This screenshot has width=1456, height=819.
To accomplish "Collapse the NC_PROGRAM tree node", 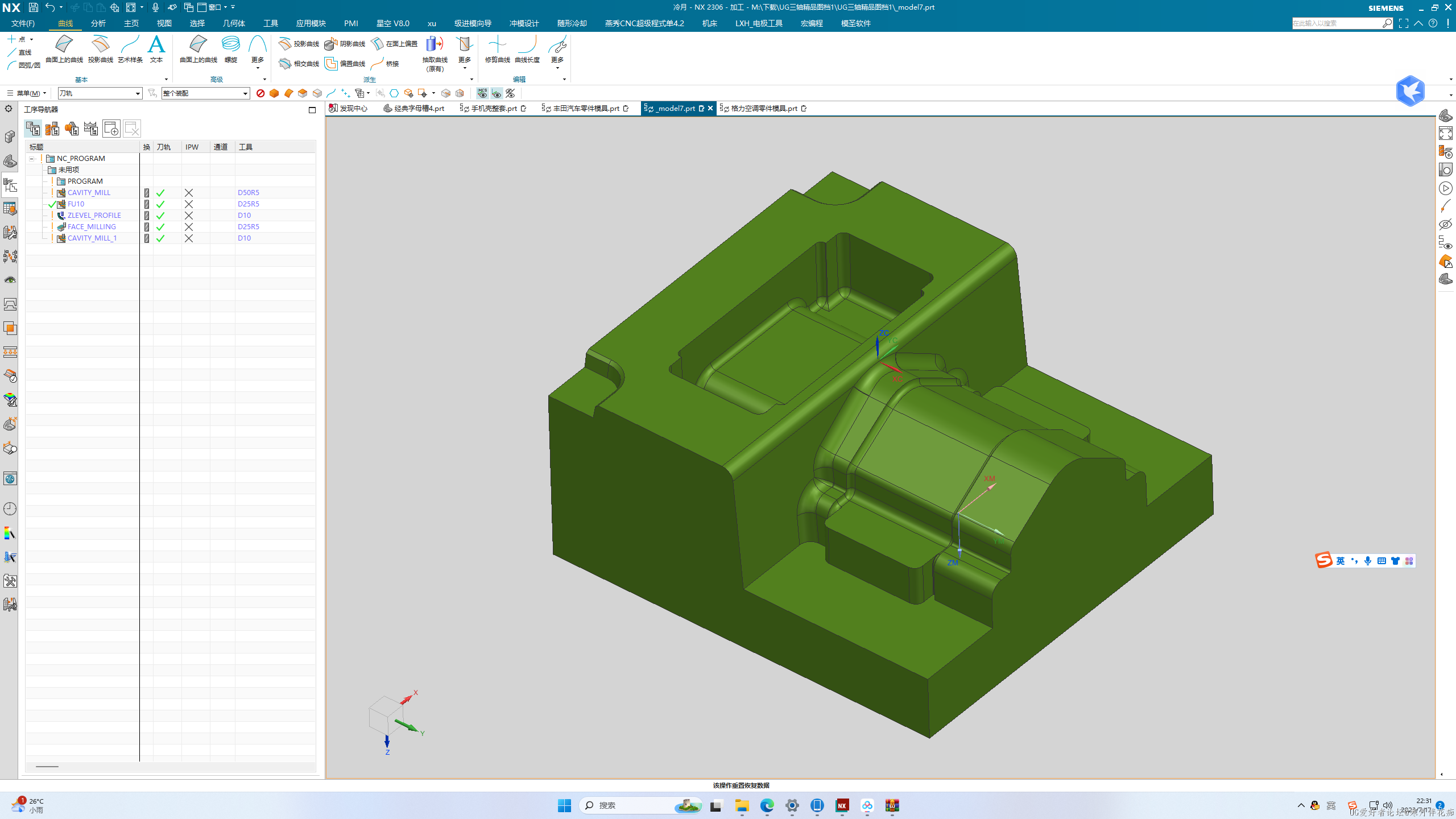I will (32, 159).
